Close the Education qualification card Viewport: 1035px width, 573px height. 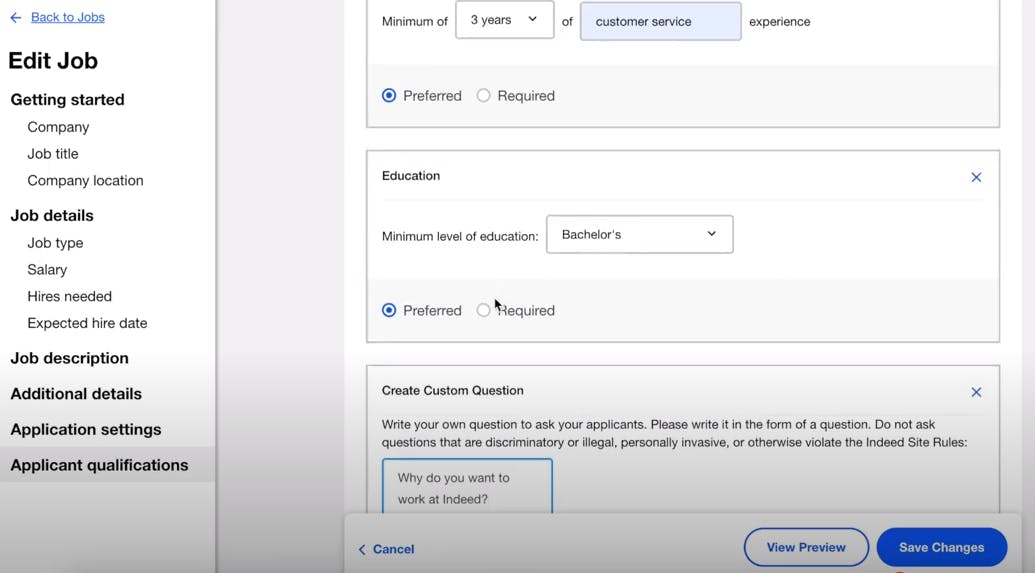point(976,178)
